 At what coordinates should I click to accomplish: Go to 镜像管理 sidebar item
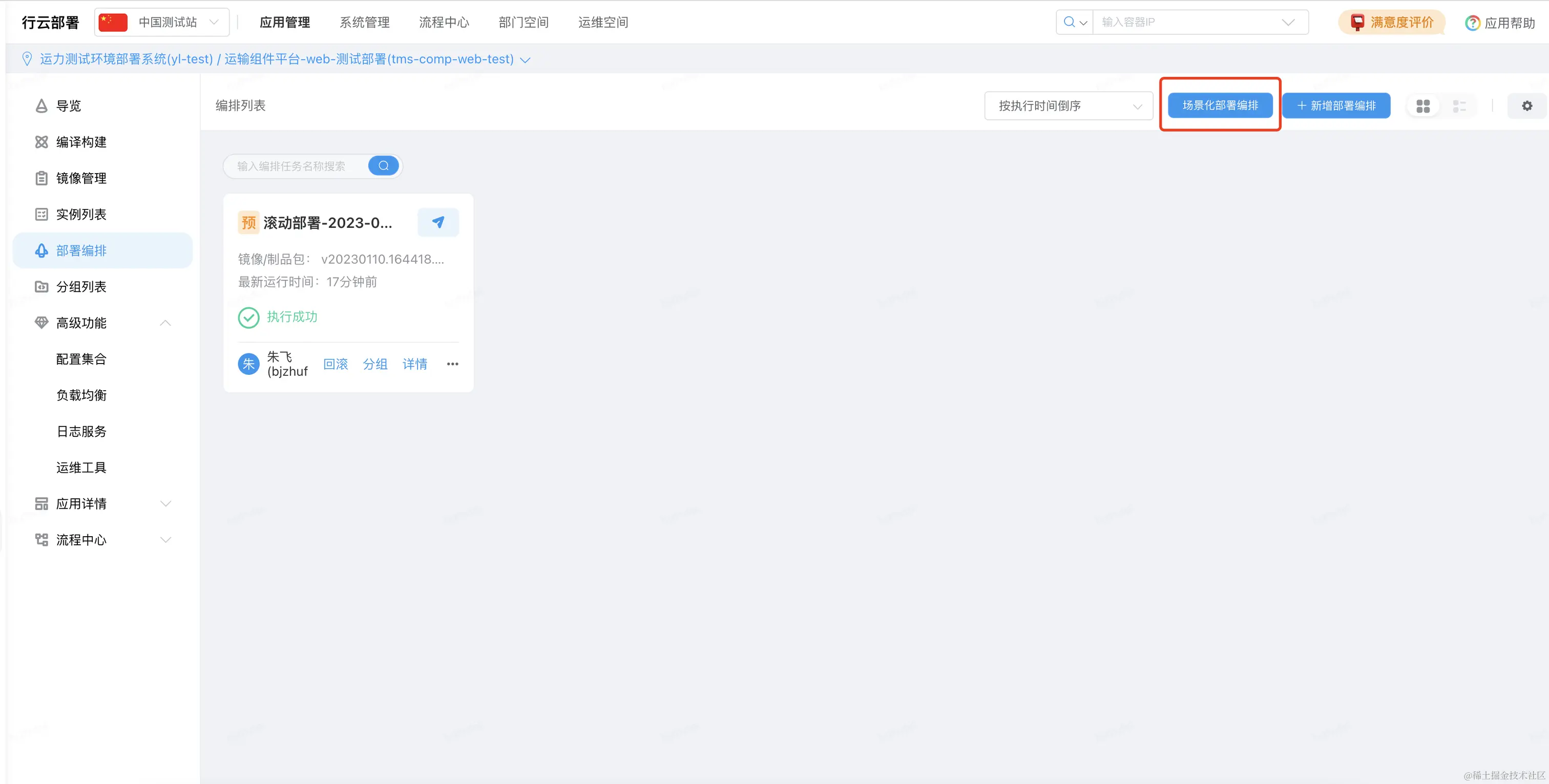pos(81,178)
